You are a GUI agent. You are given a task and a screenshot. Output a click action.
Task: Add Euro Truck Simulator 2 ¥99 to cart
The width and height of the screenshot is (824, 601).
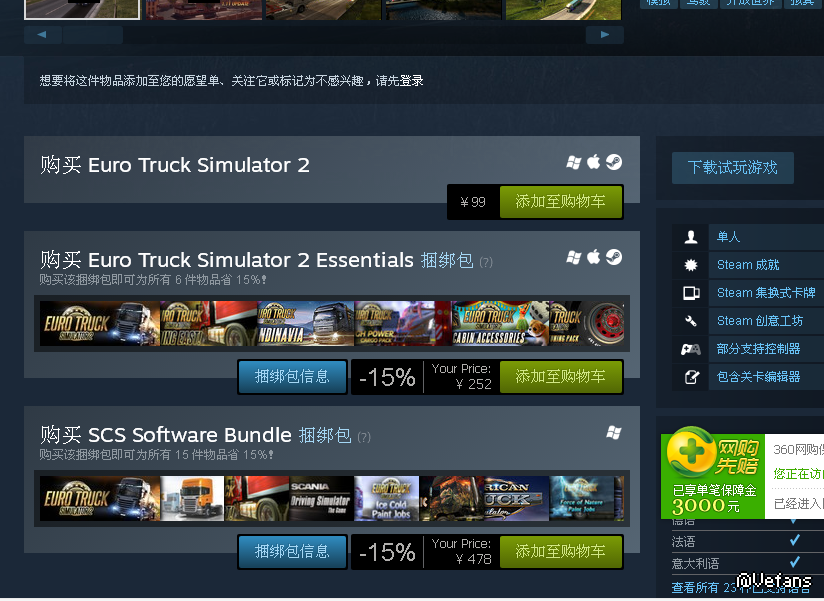561,202
